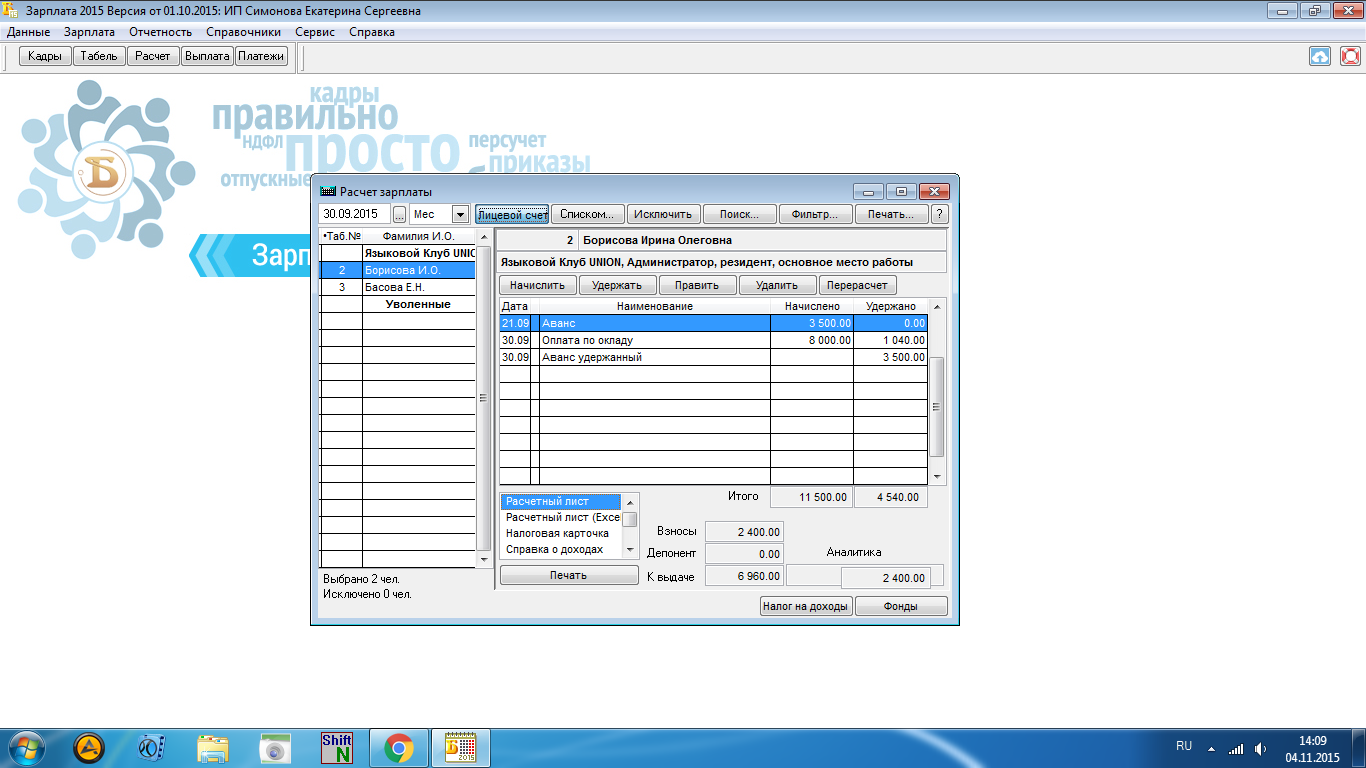
Task: Click the volume icon in system tray
Action: (x=1260, y=748)
